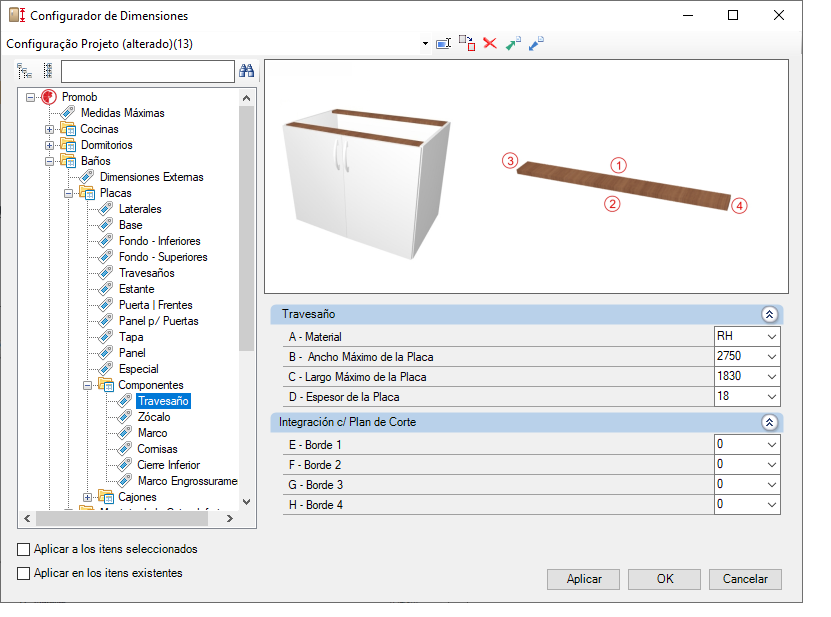Click the red X delete configuration icon
This screenshot has height=617, width=831.
click(490, 43)
